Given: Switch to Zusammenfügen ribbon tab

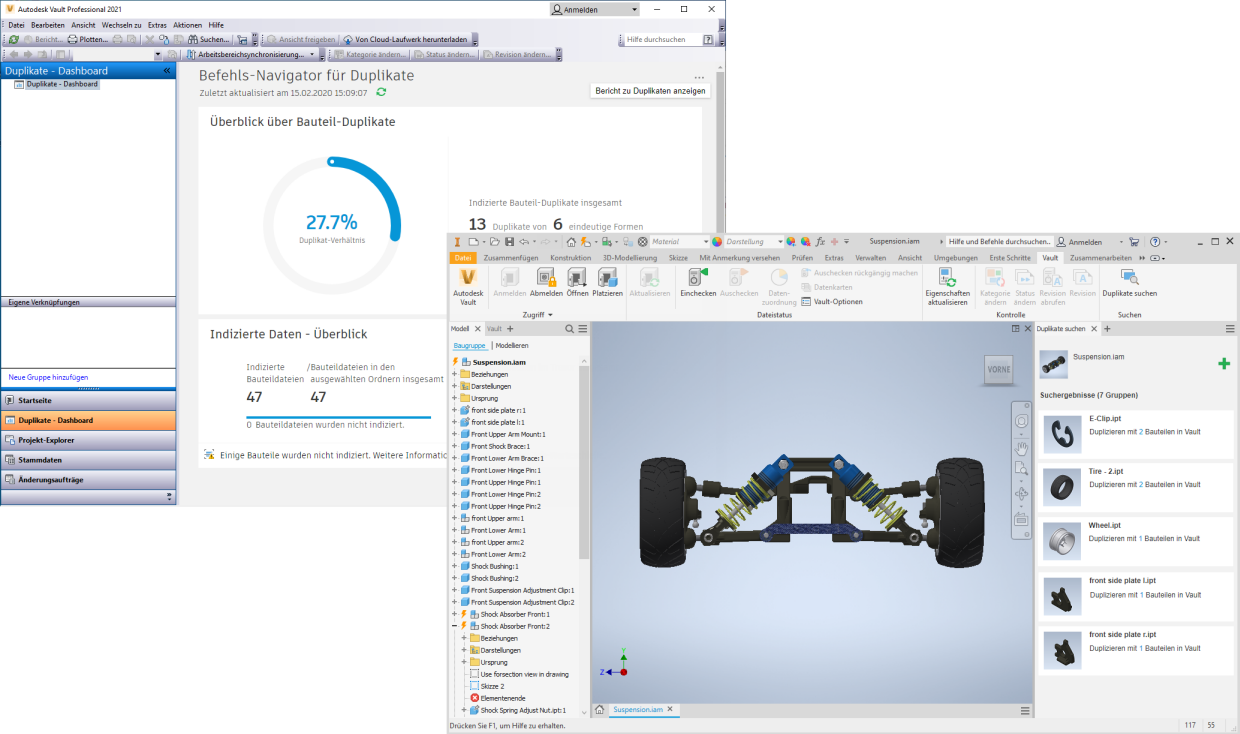Looking at the screenshot, I should (x=511, y=257).
